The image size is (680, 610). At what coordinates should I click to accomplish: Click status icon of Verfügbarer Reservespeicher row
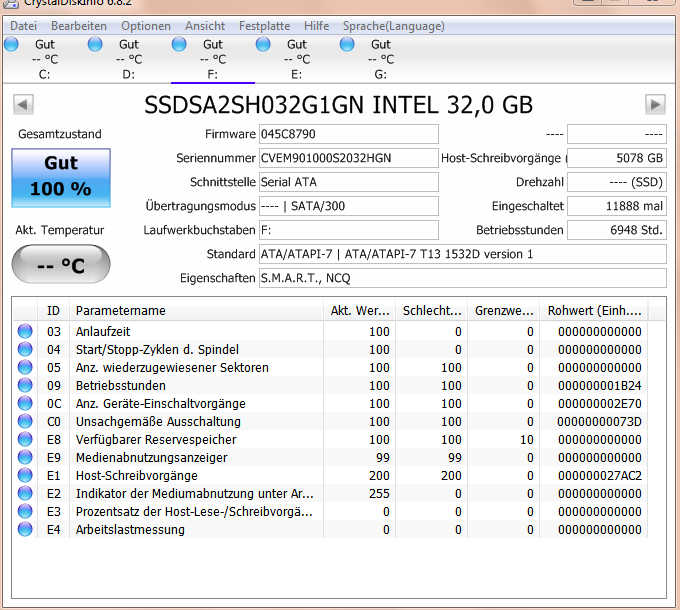(x=25, y=439)
